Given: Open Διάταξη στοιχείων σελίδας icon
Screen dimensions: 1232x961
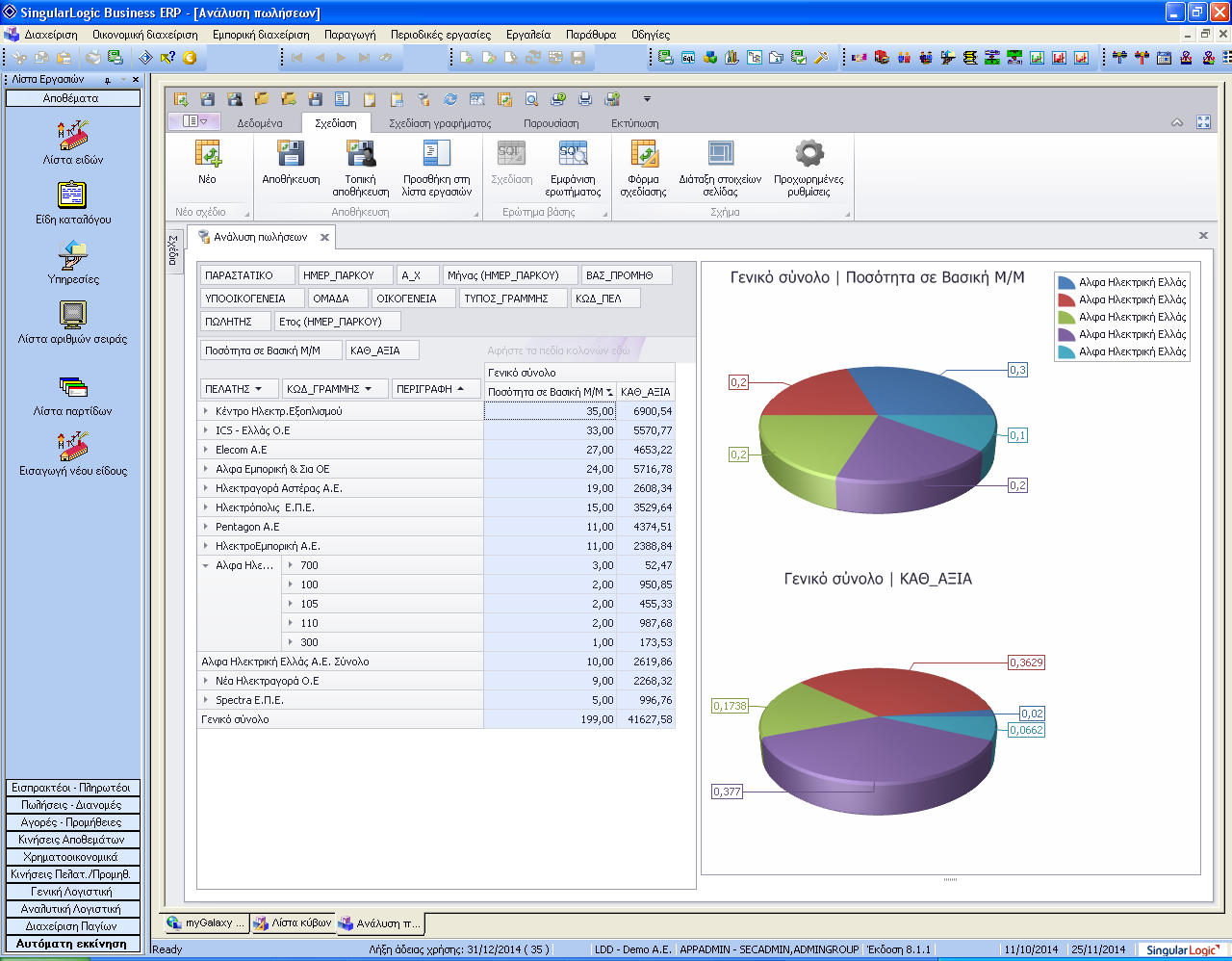Looking at the screenshot, I should [720, 154].
